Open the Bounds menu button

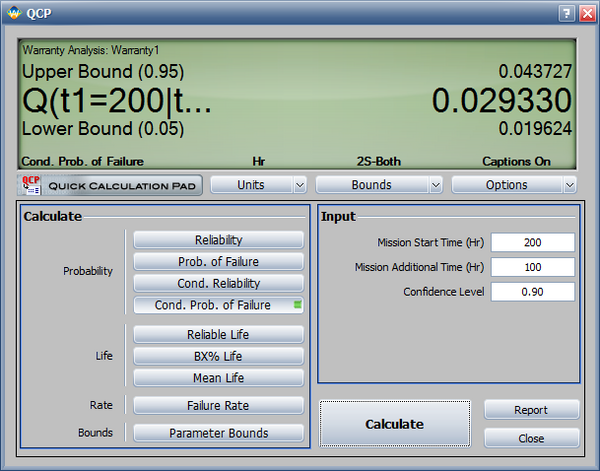(x=371, y=185)
